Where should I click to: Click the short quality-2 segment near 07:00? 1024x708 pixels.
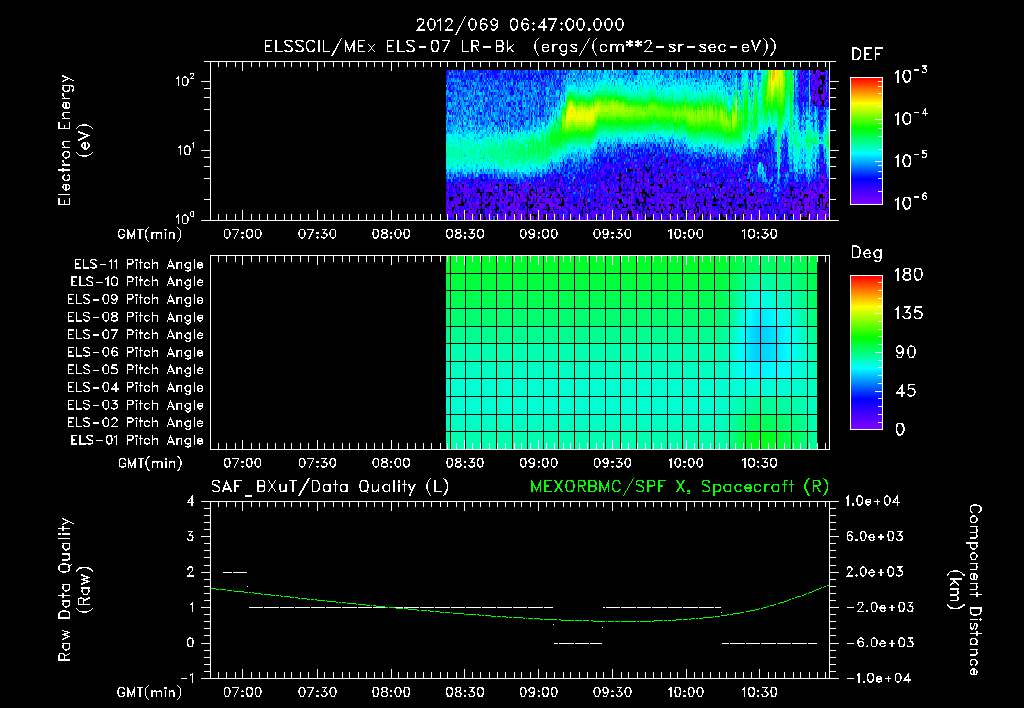pos(235,572)
